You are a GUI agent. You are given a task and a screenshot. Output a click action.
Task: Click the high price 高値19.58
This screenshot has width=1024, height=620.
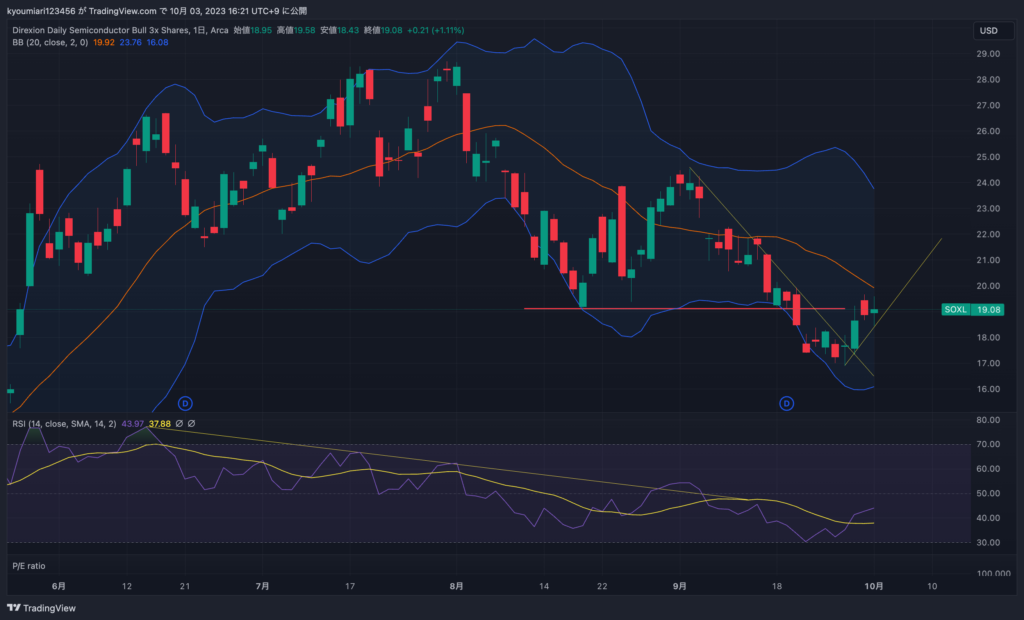[296, 30]
